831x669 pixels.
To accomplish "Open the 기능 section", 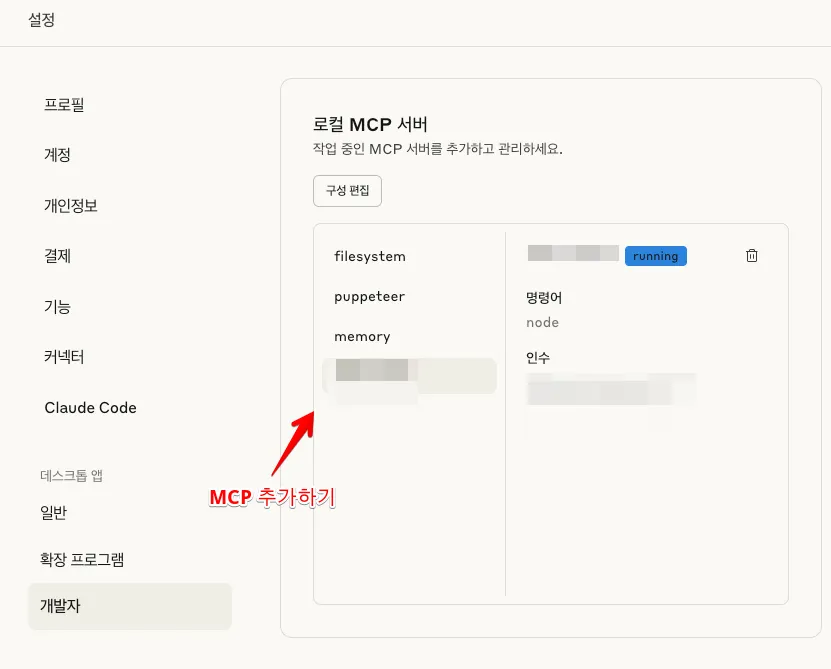I will point(57,307).
